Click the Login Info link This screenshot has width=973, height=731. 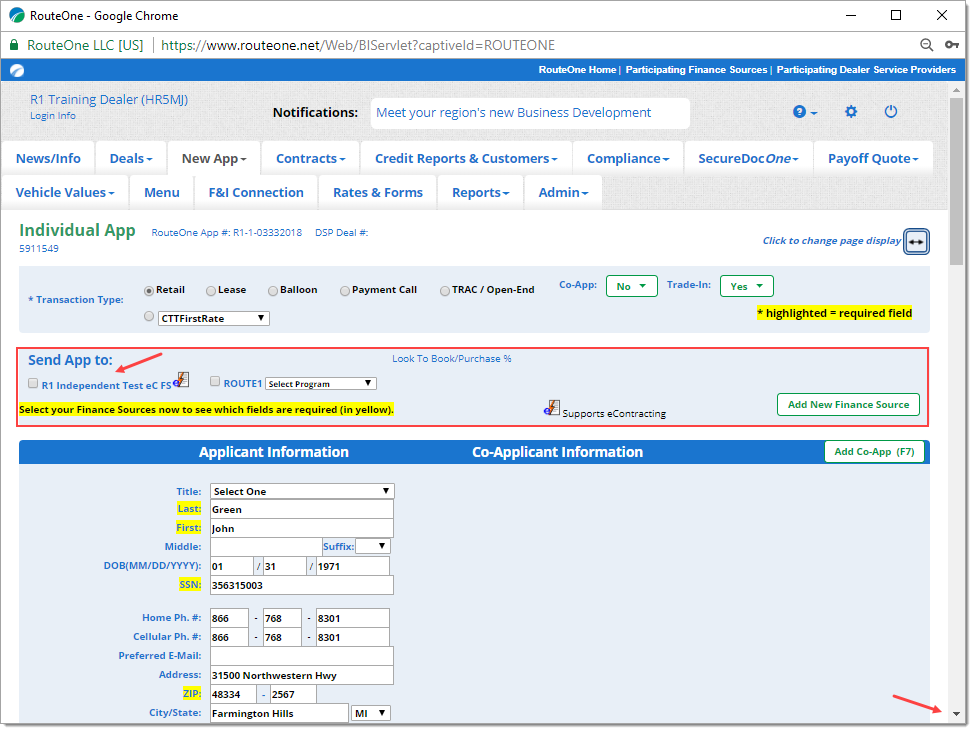[x=53, y=115]
